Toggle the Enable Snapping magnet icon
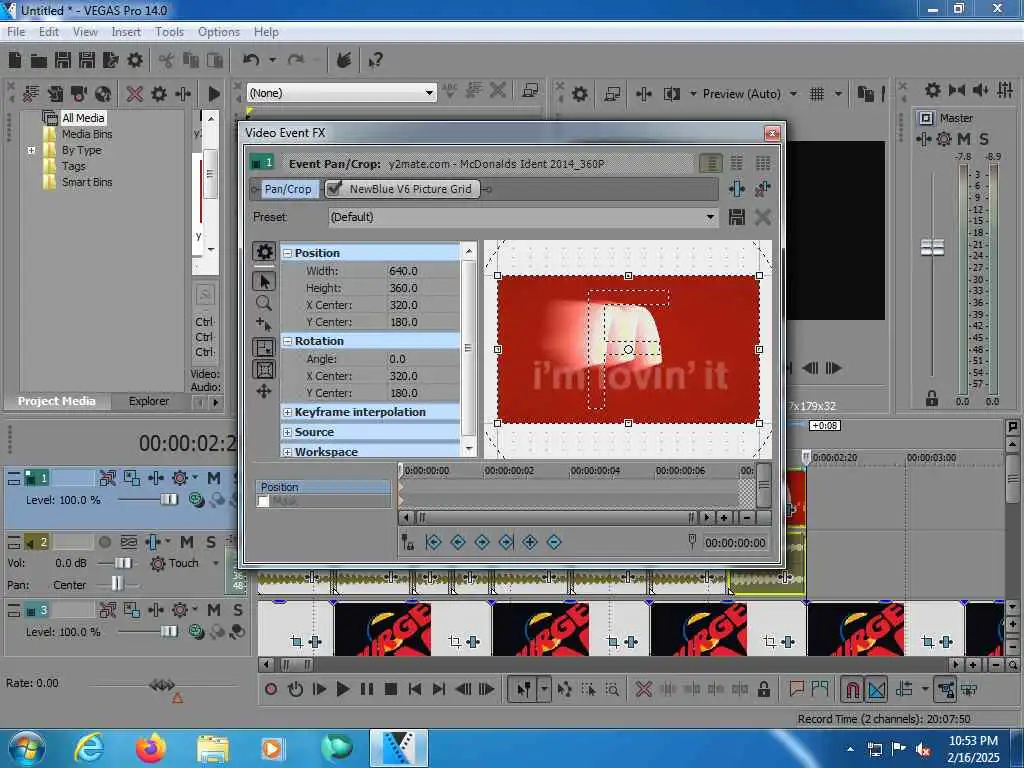Viewport: 1024px width, 768px height. click(852, 689)
